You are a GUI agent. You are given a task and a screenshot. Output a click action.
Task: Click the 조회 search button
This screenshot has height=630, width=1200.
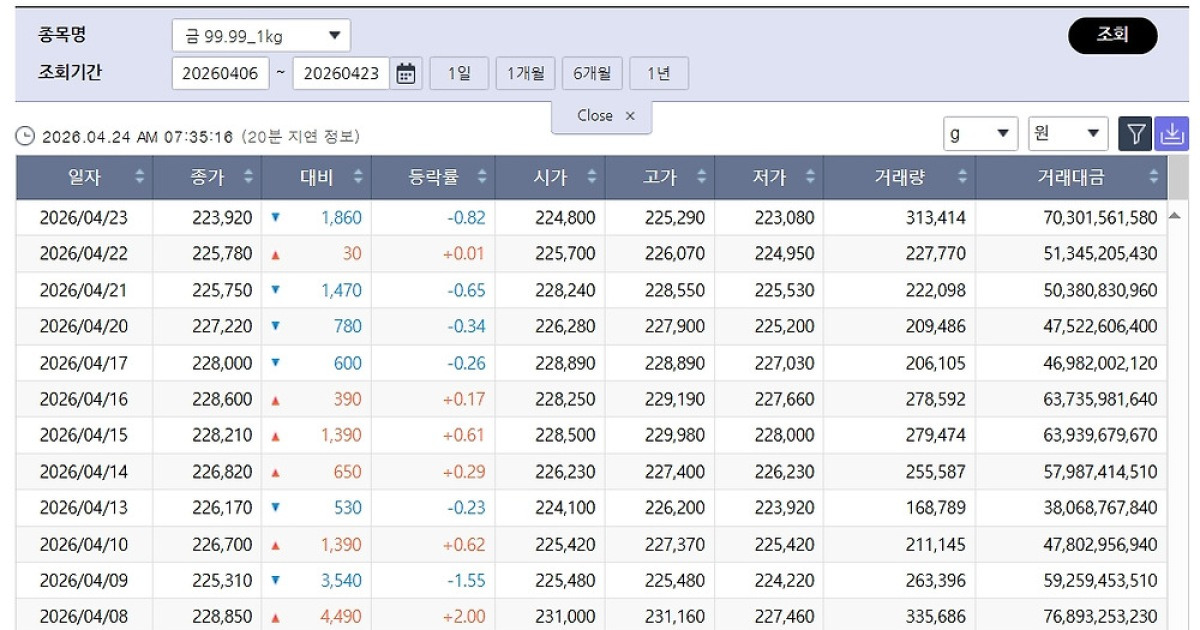coord(1113,33)
